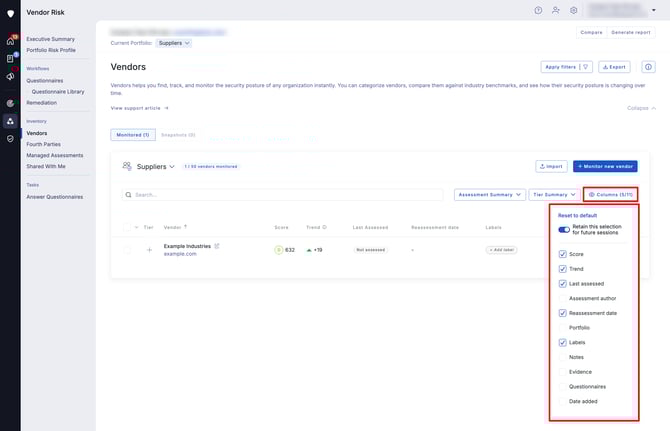The width and height of the screenshot is (670, 431).
Task: Click the Monitor new vendor button
Action: (605, 166)
